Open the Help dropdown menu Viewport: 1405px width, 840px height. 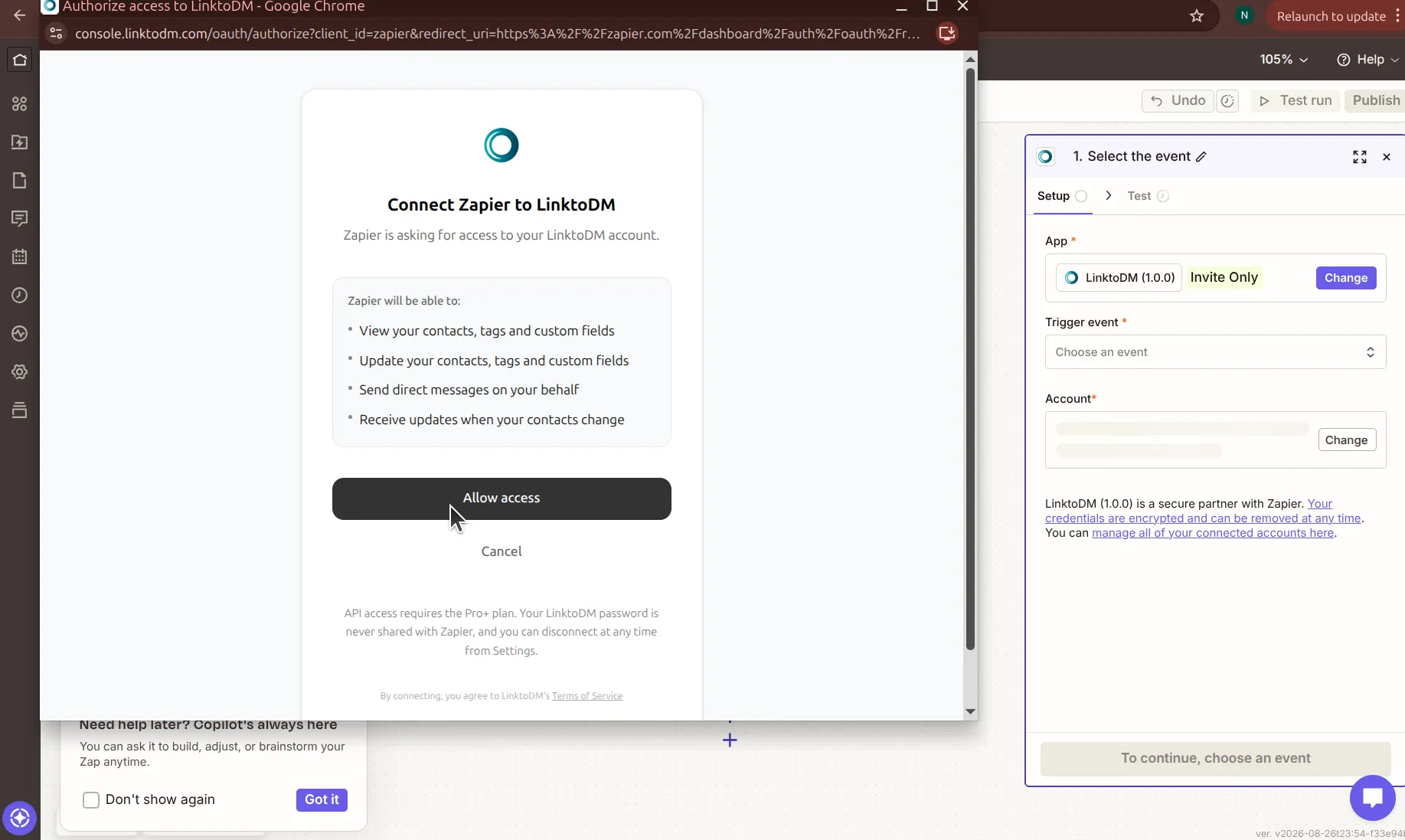[1367, 60]
